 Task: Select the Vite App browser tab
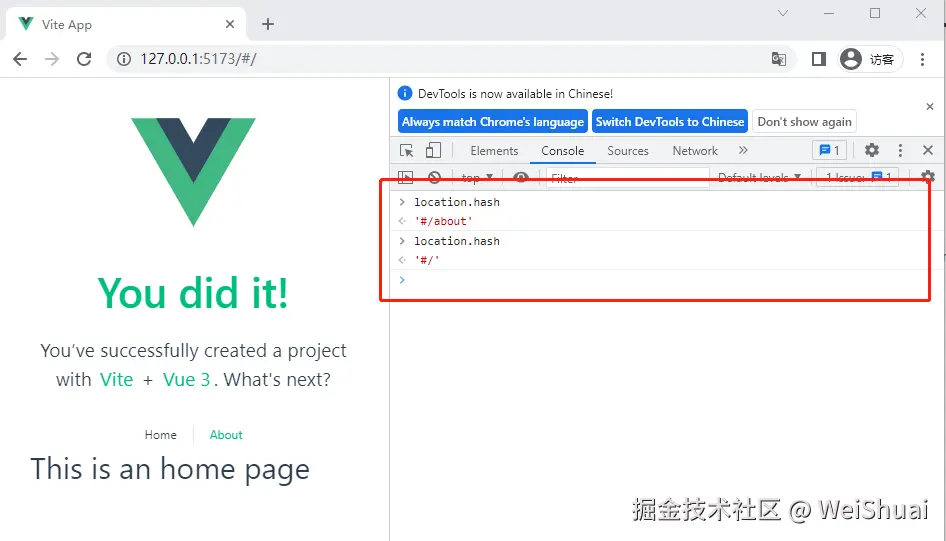point(125,24)
